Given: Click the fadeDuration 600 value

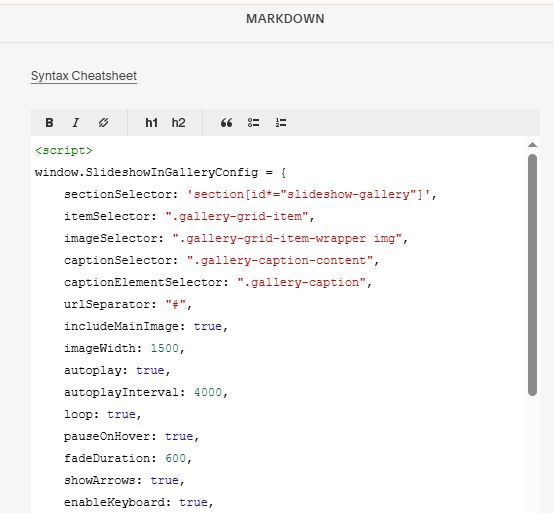Looking at the screenshot, I should [176, 458].
